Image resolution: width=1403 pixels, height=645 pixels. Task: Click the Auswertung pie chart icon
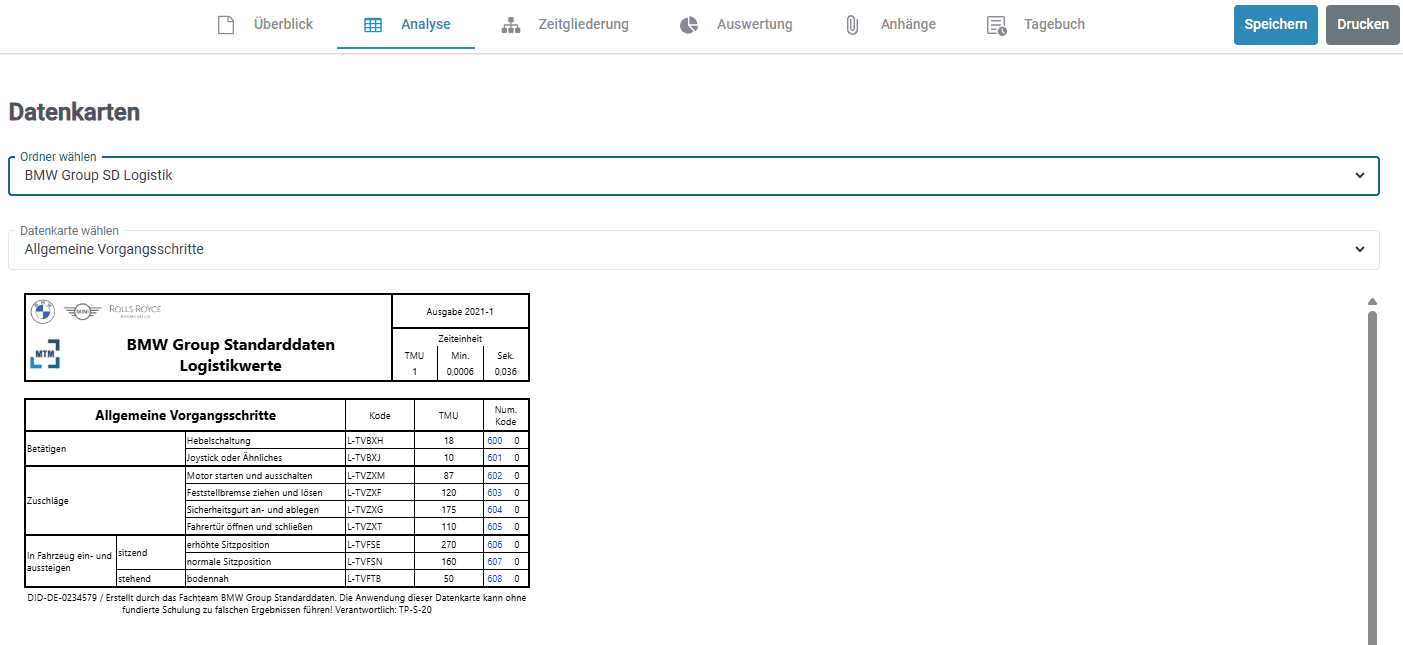(689, 25)
